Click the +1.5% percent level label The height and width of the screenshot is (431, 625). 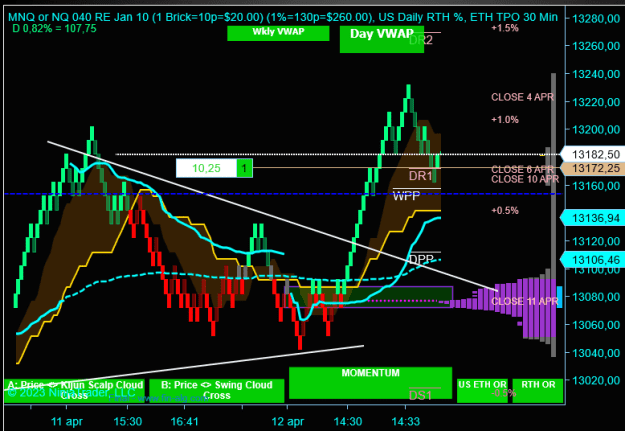[x=505, y=28]
